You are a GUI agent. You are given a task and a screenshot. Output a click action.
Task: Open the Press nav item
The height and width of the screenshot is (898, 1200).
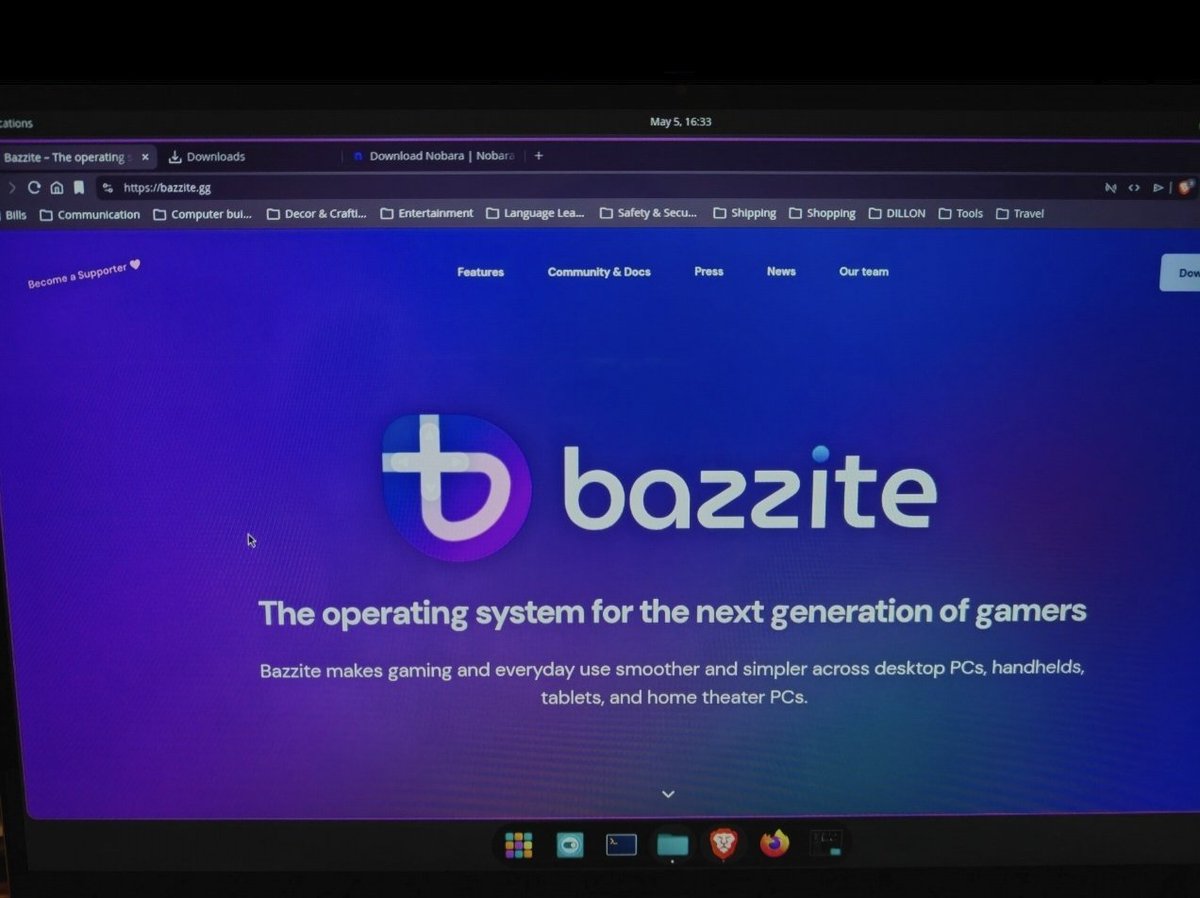point(708,271)
